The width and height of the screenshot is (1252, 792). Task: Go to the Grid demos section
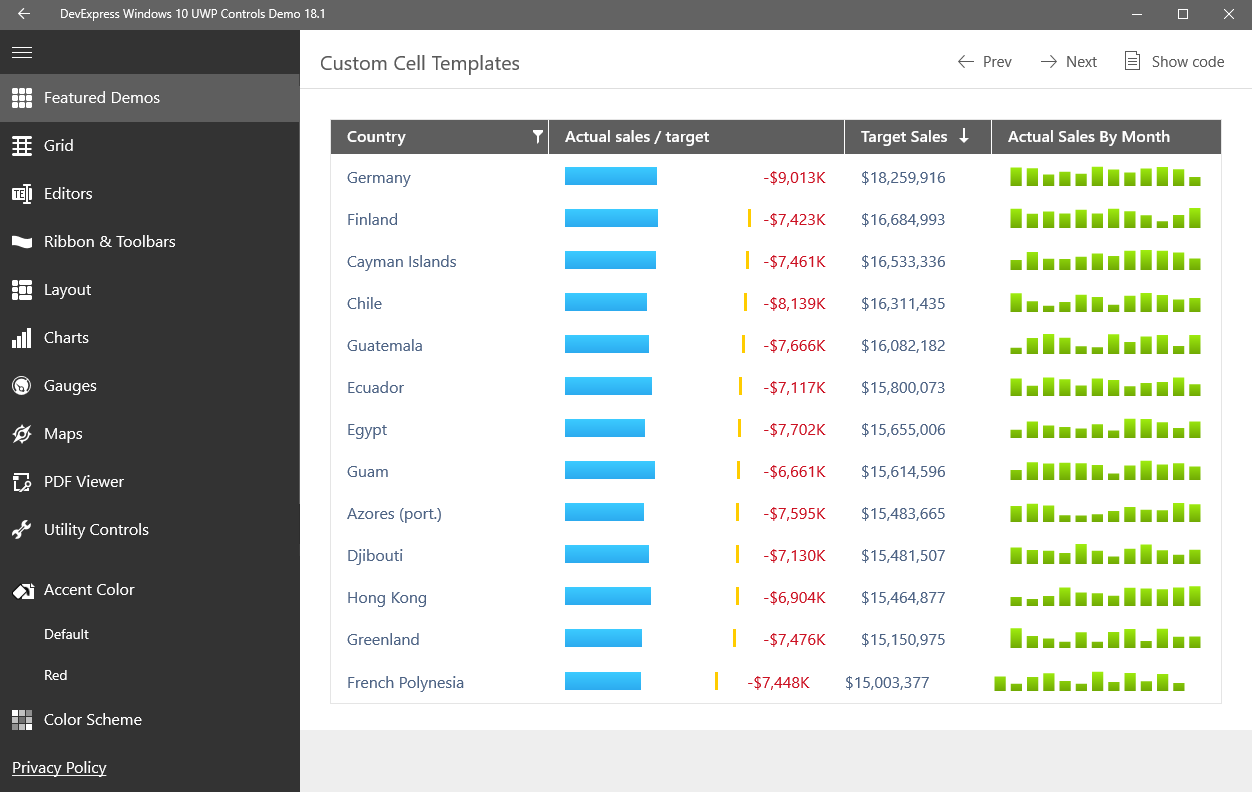58,146
